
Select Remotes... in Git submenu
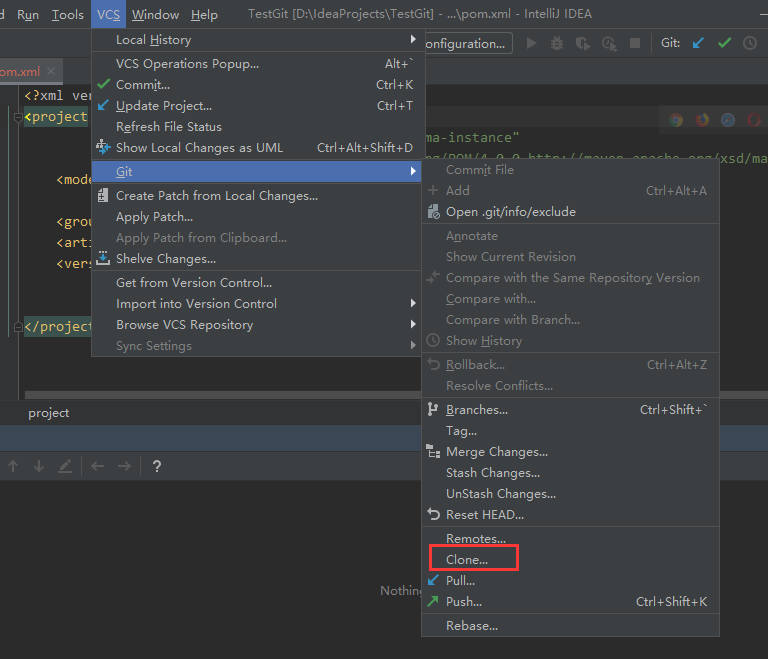tap(570, 538)
